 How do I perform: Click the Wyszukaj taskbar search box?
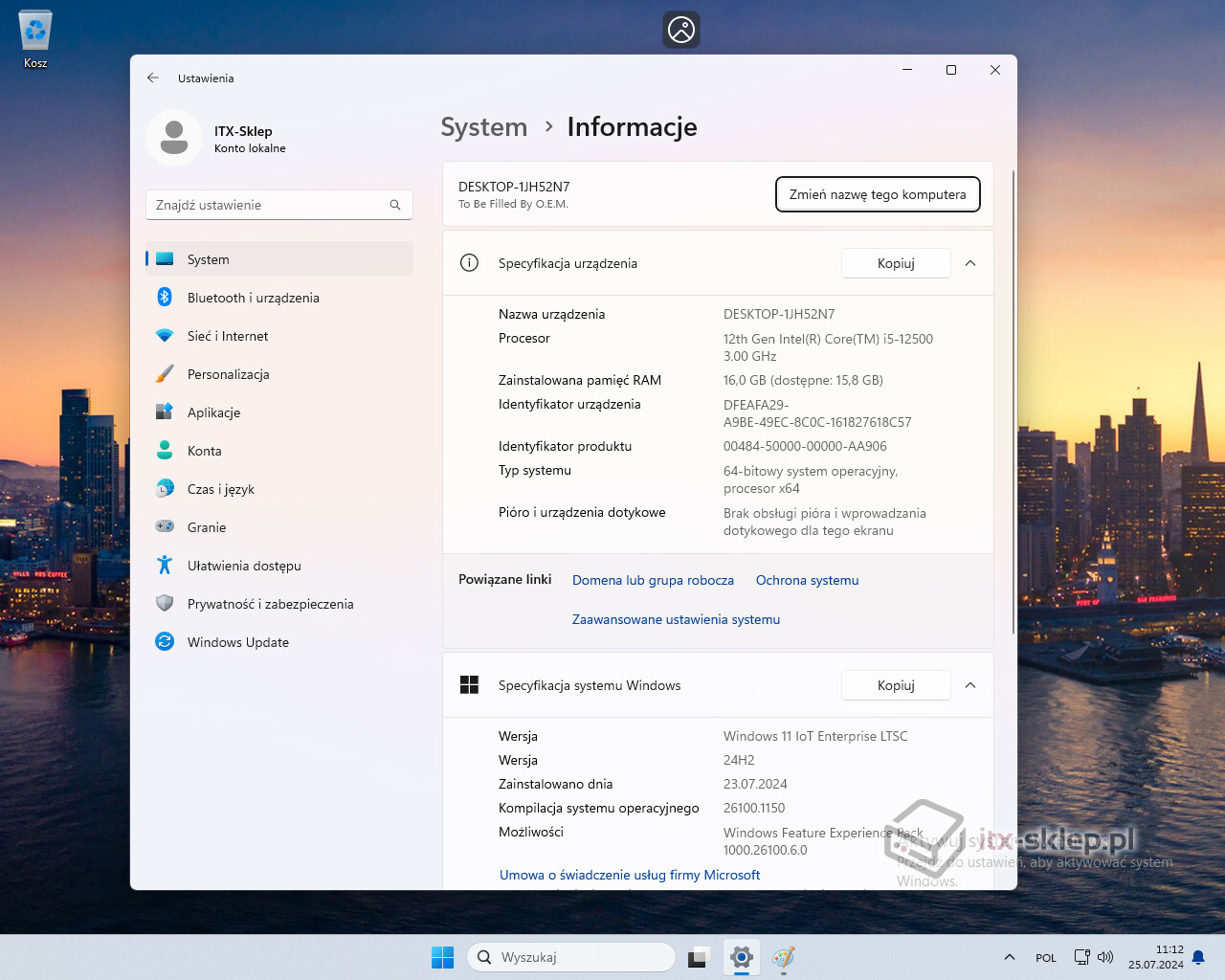point(571,957)
